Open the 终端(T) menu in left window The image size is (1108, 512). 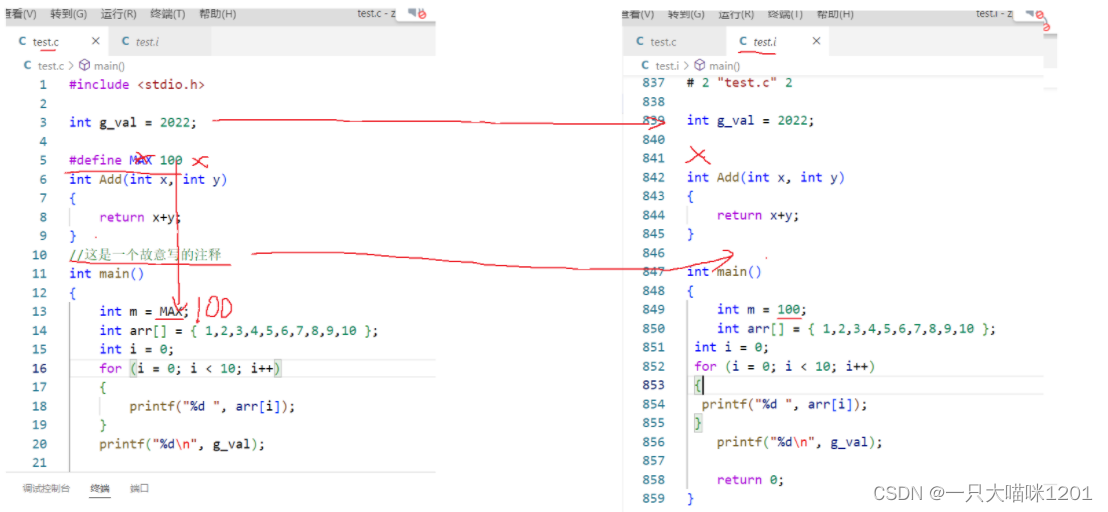[x=167, y=14]
